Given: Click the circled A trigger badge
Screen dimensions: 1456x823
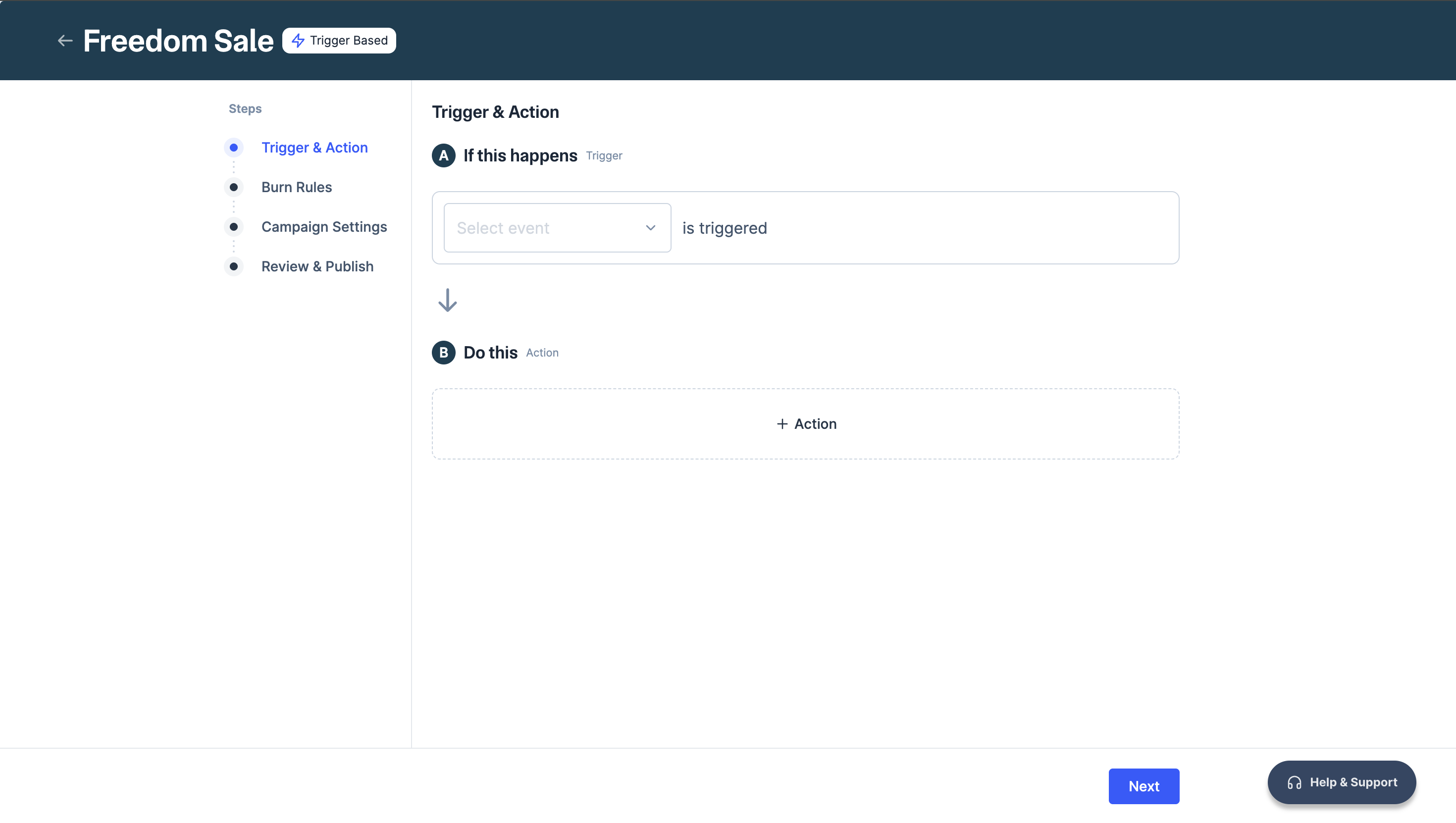Looking at the screenshot, I should coord(444,155).
